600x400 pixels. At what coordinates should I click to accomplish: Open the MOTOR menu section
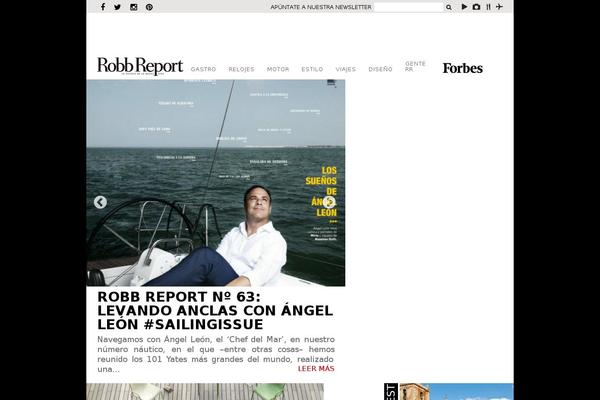(278, 69)
